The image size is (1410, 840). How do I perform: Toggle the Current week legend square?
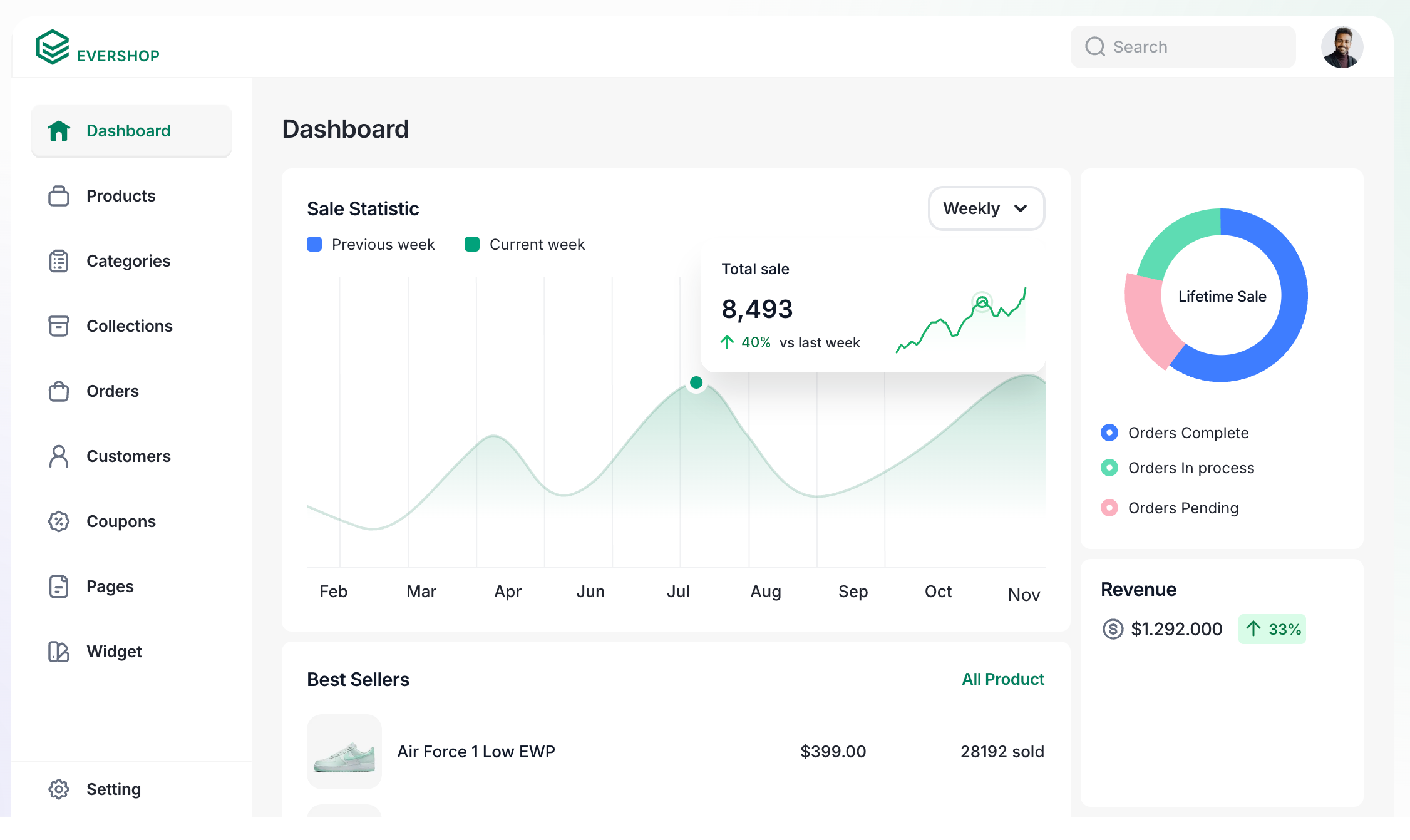[x=472, y=244]
